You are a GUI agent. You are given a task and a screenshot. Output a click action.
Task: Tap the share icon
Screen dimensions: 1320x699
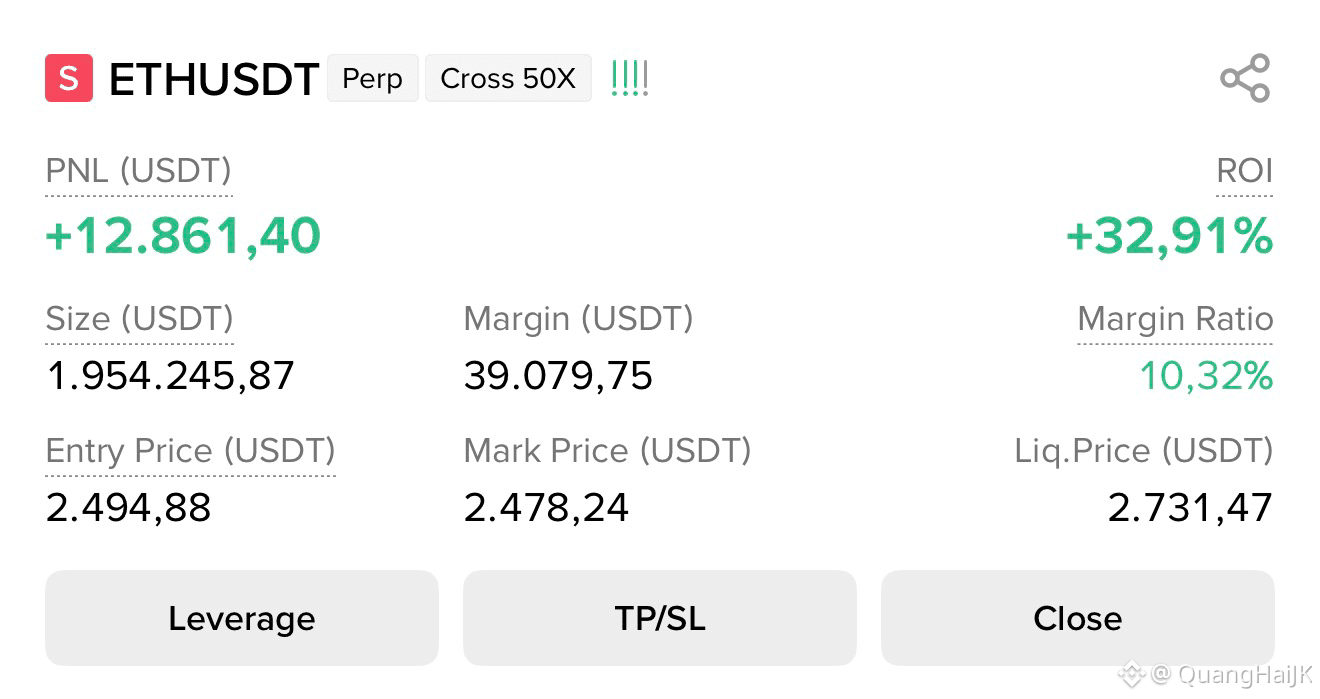(x=1245, y=78)
